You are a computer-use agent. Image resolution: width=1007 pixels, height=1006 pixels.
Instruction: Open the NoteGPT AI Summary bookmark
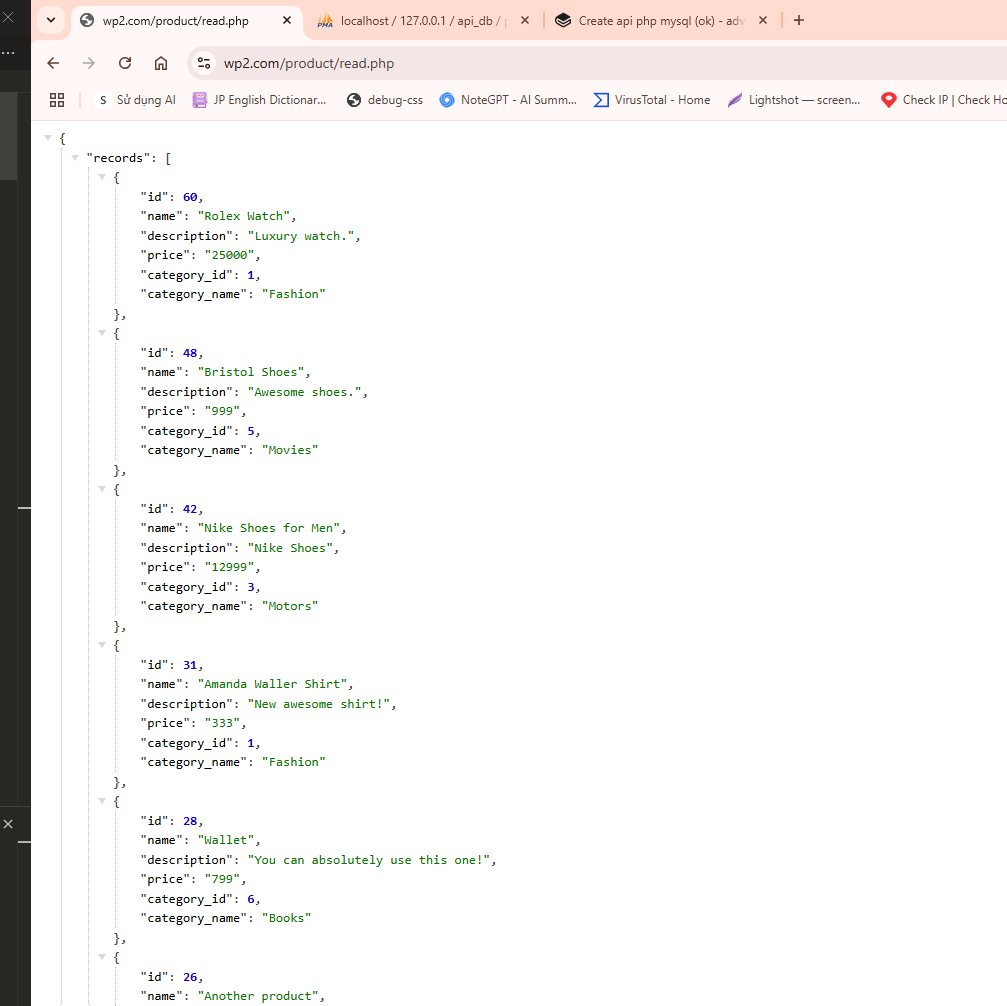click(x=508, y=100)
